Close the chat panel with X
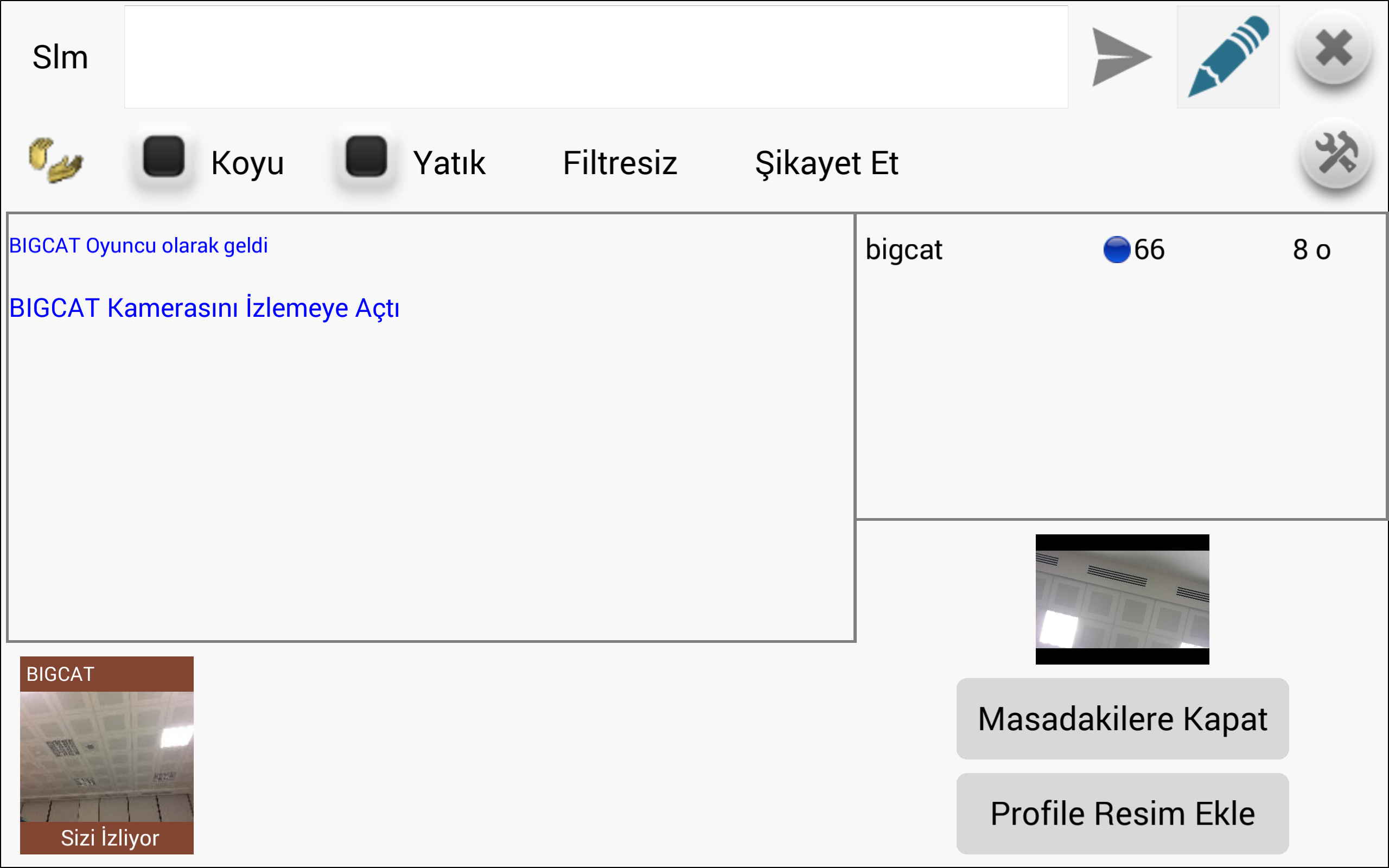The width and height of the screenshot is (1389, 868). pyautogui.click(x=1334, y=48)
